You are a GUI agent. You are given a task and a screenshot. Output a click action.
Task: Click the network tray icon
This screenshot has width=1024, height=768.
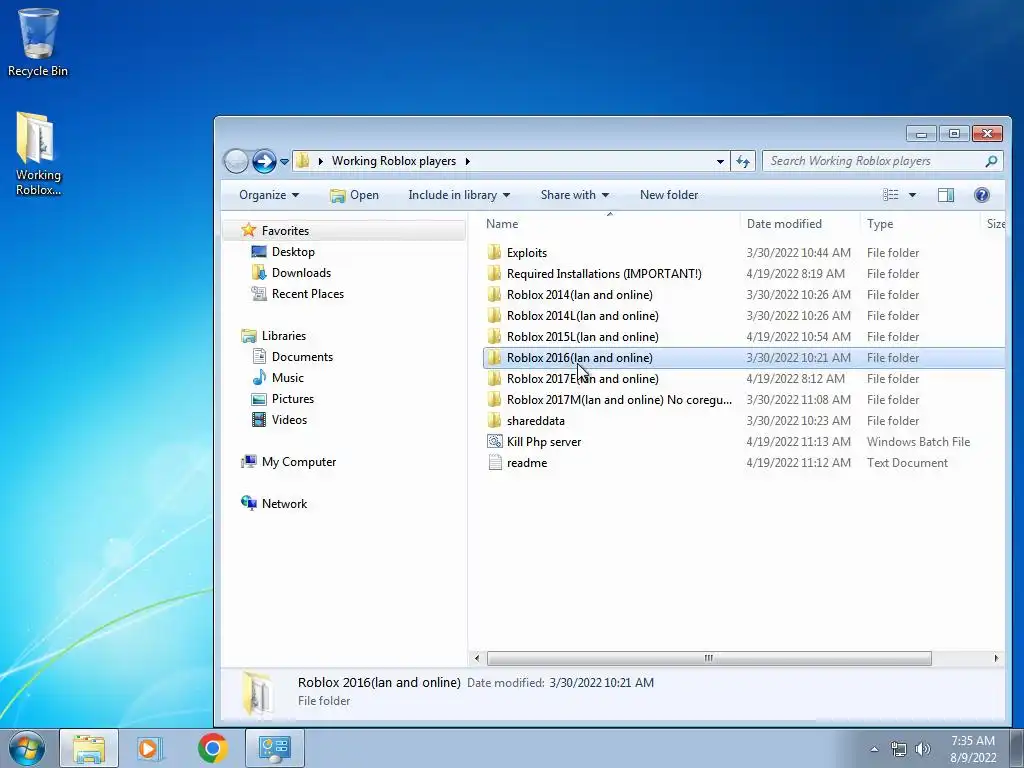(899, 749)
